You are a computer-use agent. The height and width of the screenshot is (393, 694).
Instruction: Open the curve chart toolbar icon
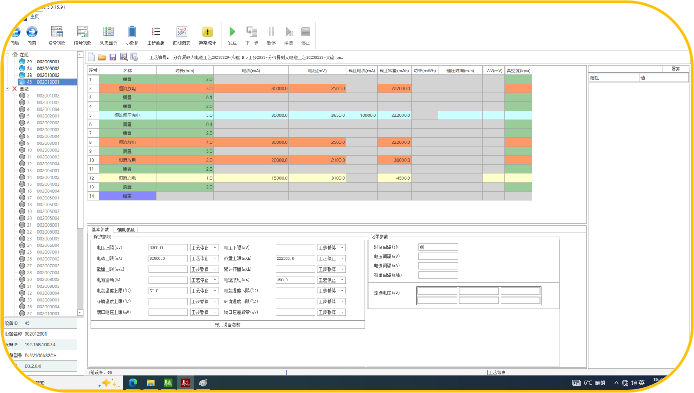(x=181, y=32)
